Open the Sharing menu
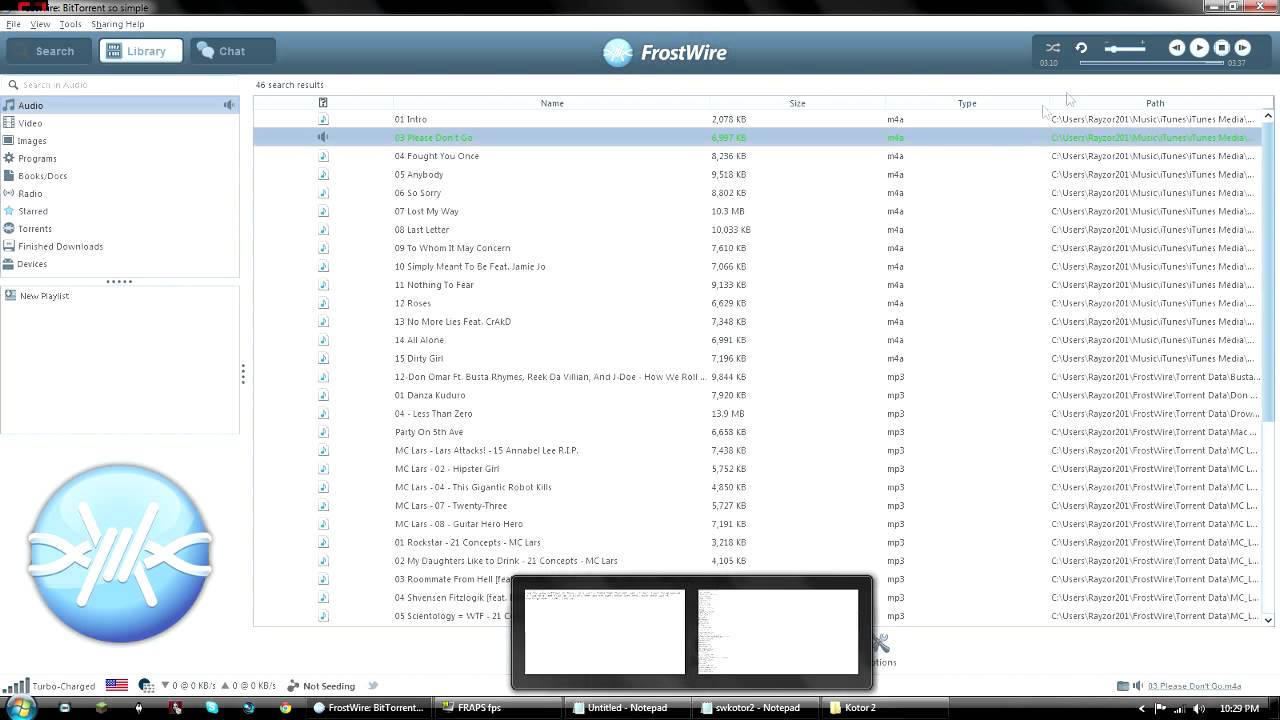This screenshot has width=1280, height=720. click(x=106, y=24)
